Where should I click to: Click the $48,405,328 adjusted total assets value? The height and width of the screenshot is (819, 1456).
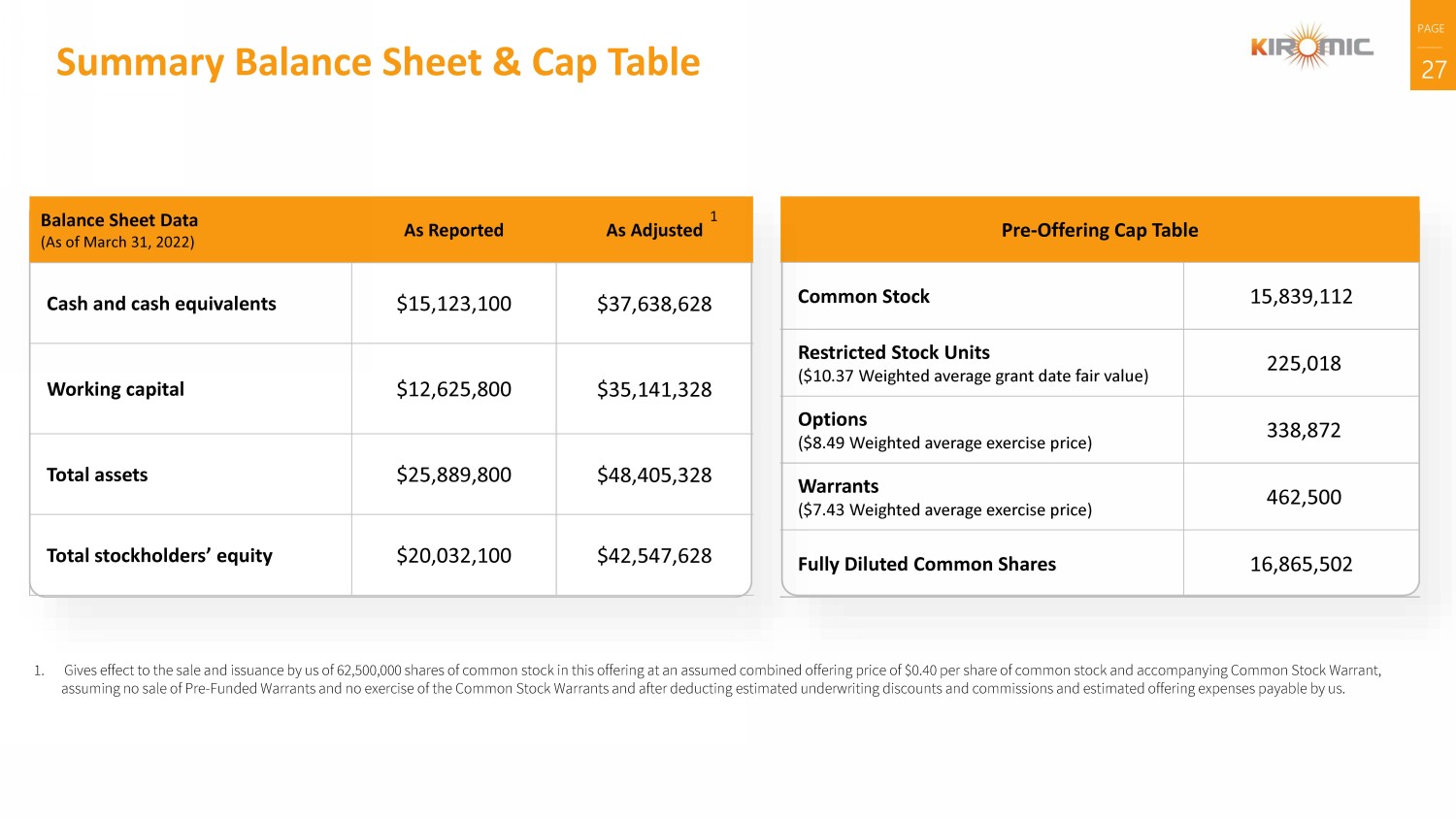coord(654,475)
